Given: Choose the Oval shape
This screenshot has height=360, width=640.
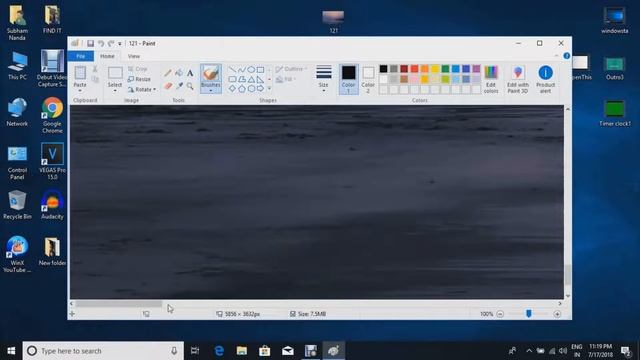Looking at the screenshot, I should (251, 69).
